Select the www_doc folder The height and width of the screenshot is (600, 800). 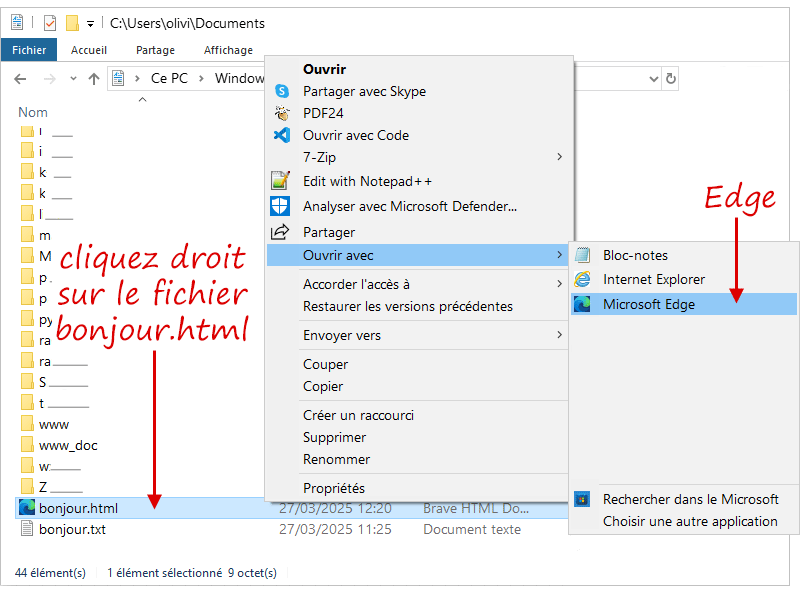click(x=68, y=445)
